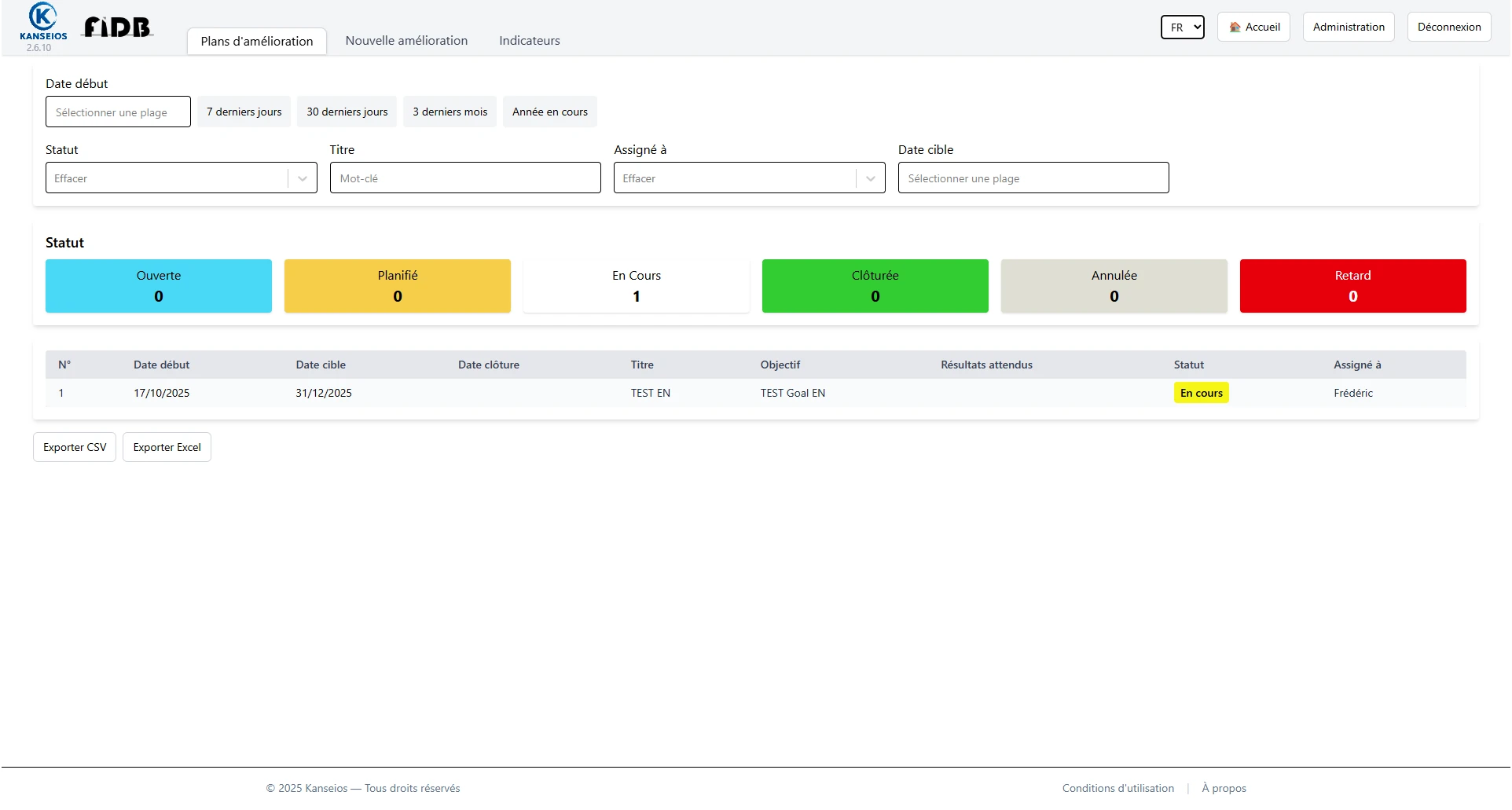This screenshot has width=1512, height=810.
Task: Select the Plans d'amélioration tab
Action: coord(257,42)
